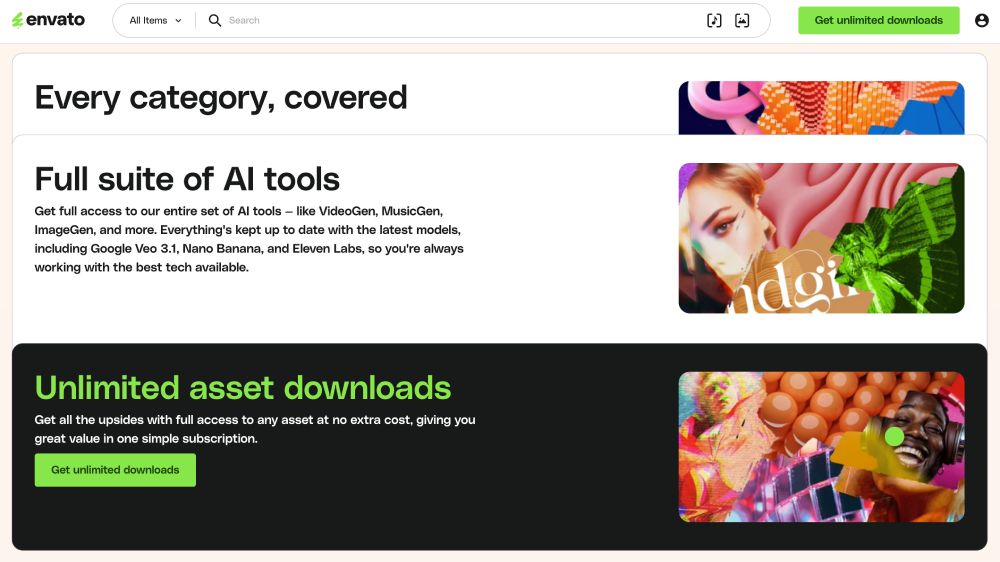Click the Get unlimited downloads button in dark card

pos(115,470)
